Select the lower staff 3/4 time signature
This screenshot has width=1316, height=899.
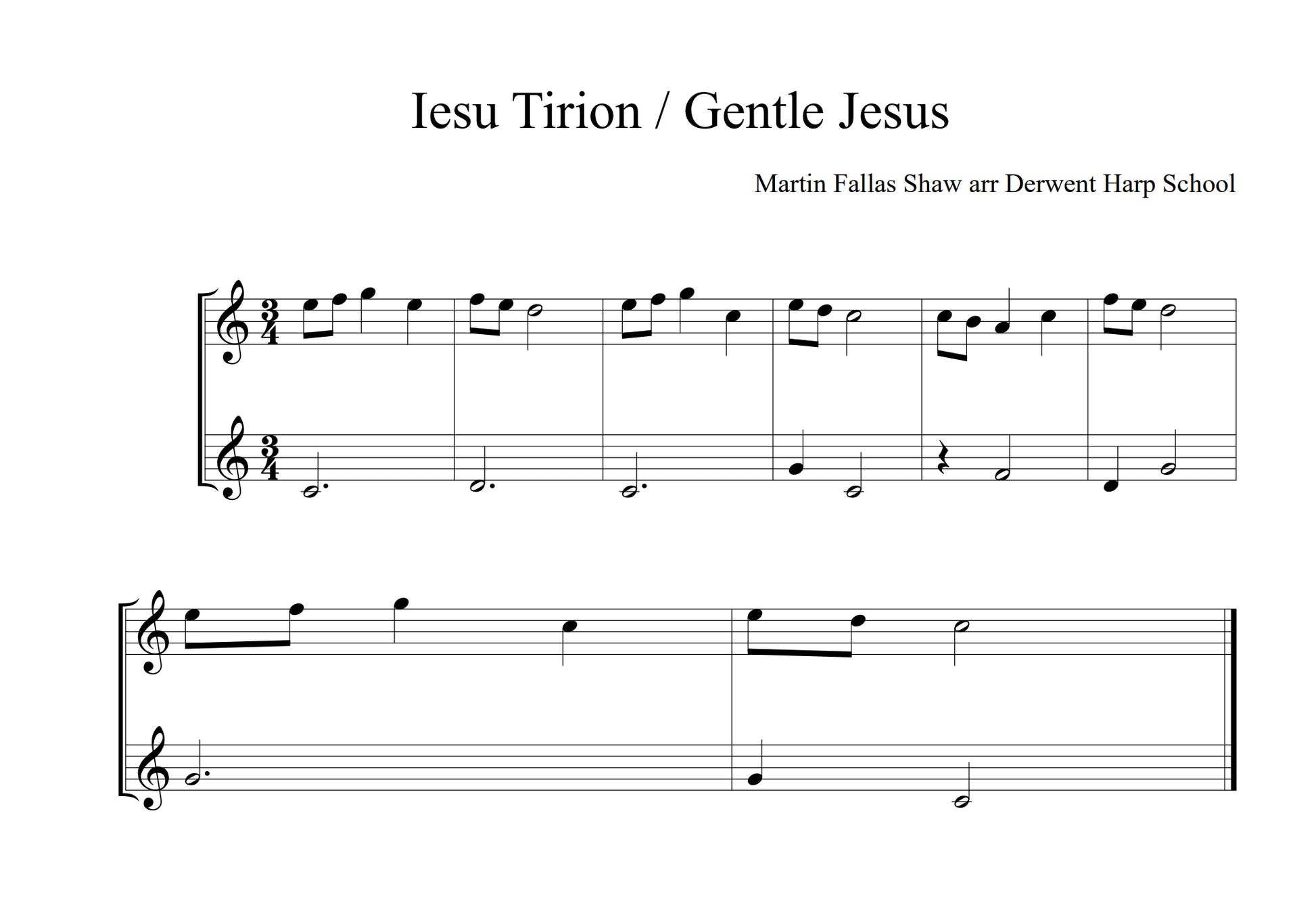[270, 458]
